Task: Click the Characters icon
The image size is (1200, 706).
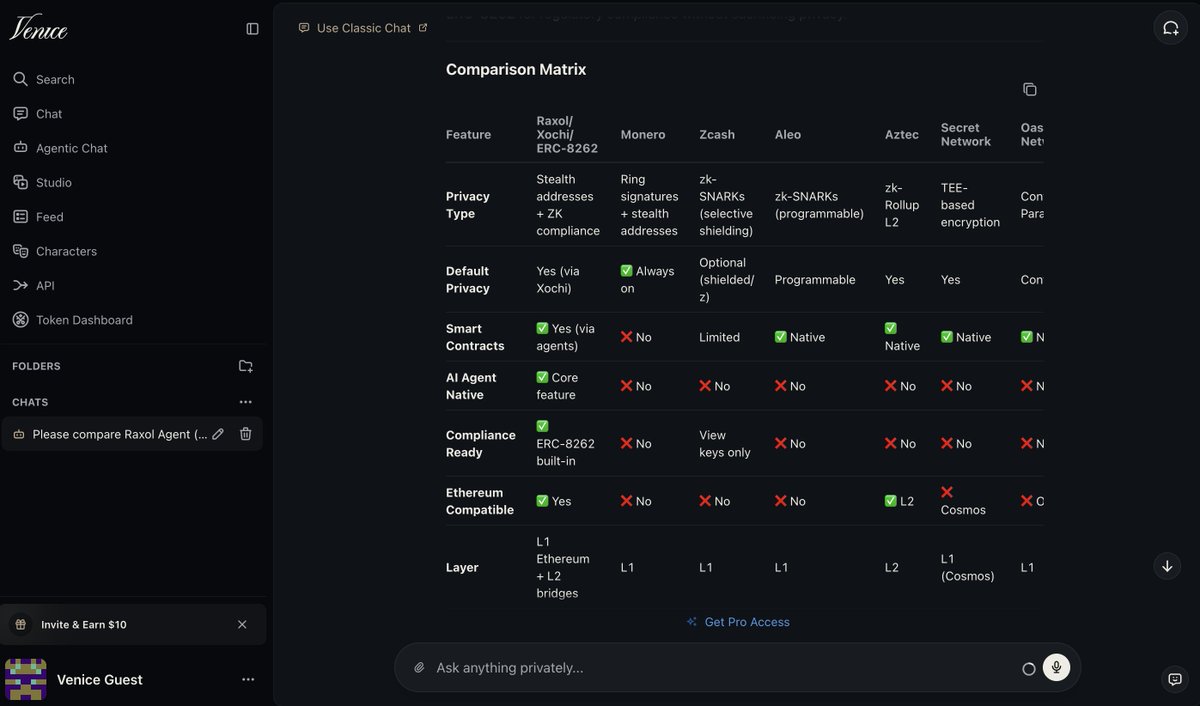Action: pos(20,251)
